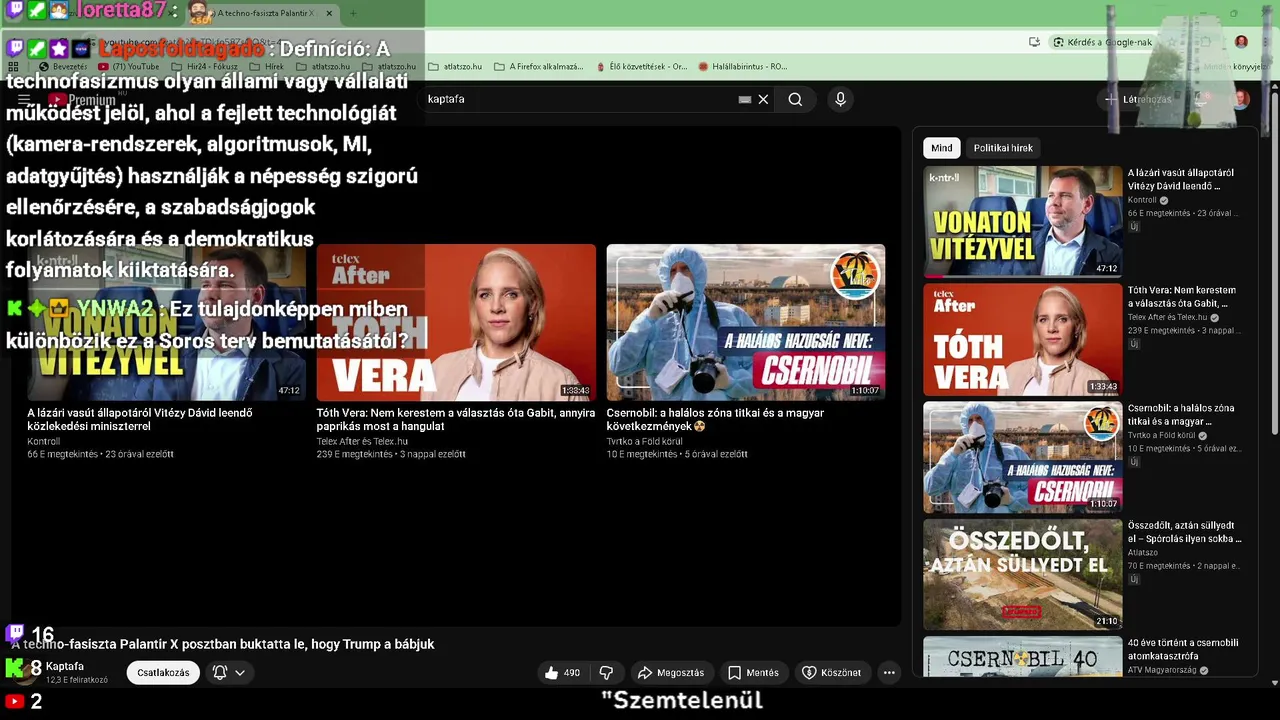This screenshot has width=1280, height=720.
Task: Open the 'Élő közvetítések' bookmark
Action: (641, 66)
